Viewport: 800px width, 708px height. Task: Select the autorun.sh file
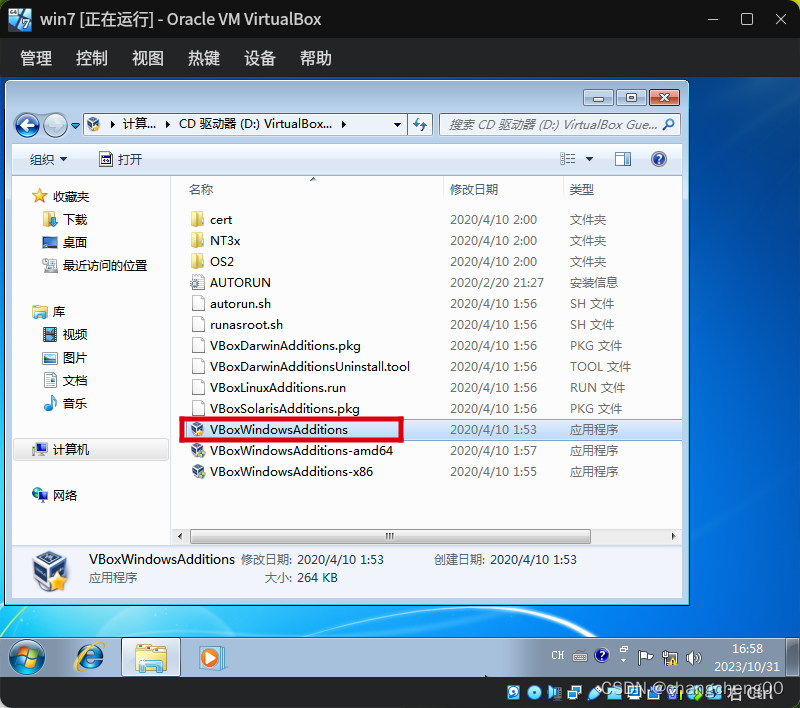240,304
